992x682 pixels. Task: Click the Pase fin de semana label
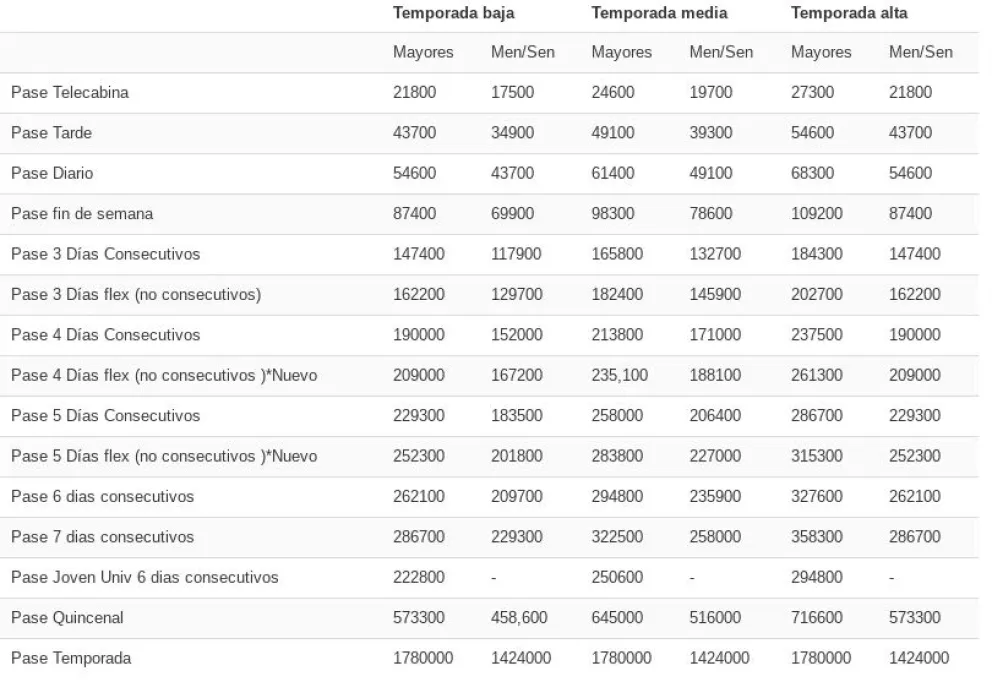pyautogui.click(x=82, y=213)
